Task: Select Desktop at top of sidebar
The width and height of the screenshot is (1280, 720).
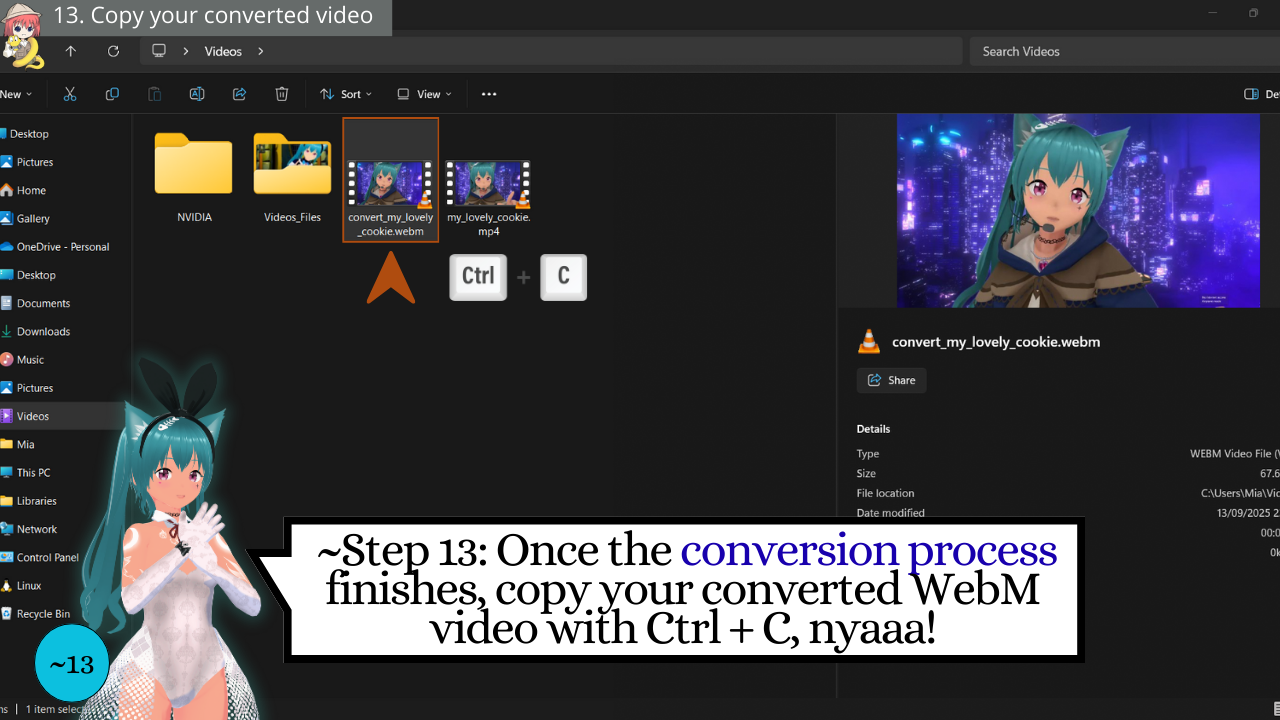Action: click(29, 134)
